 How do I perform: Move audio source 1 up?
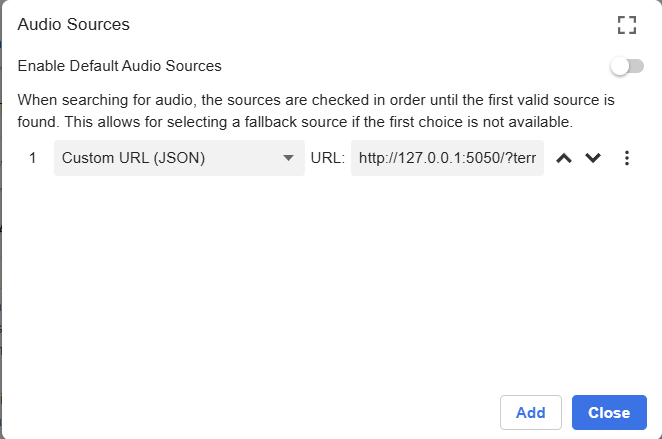[x=564, y=158]
